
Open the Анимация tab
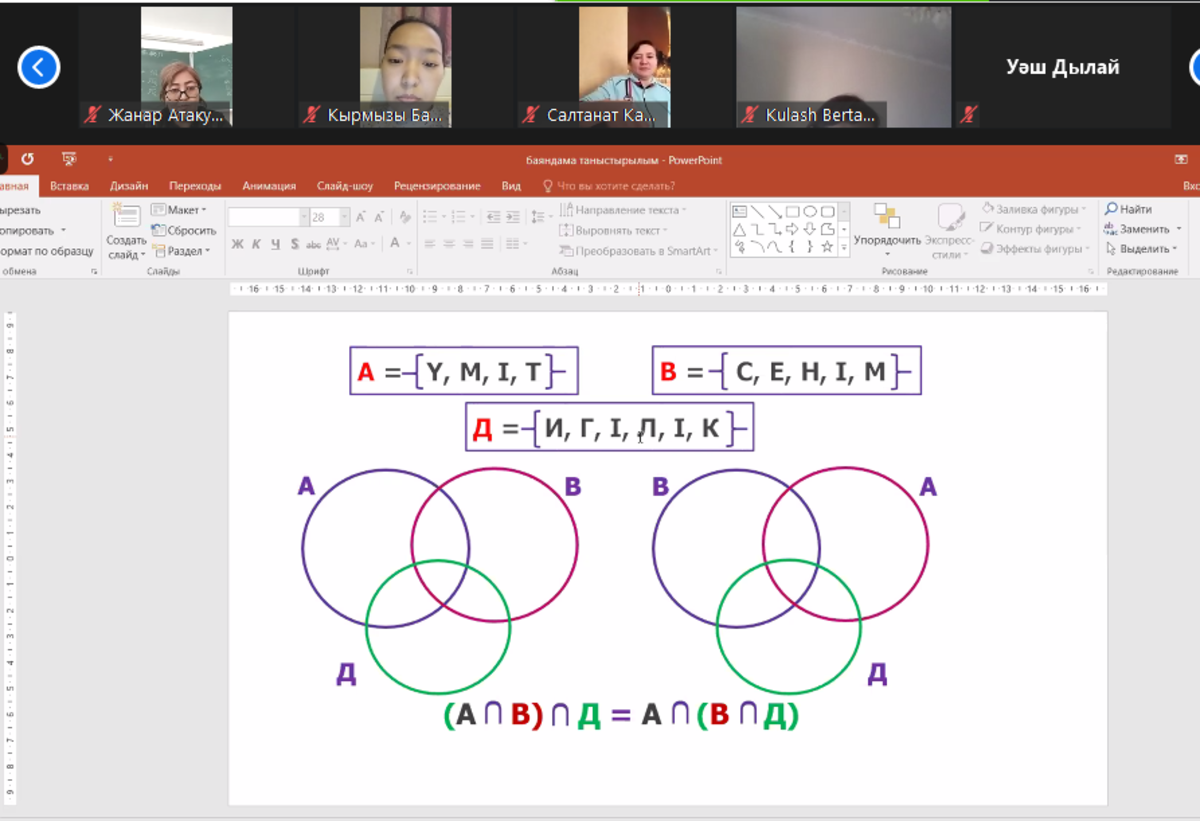(x=269, y=186)
